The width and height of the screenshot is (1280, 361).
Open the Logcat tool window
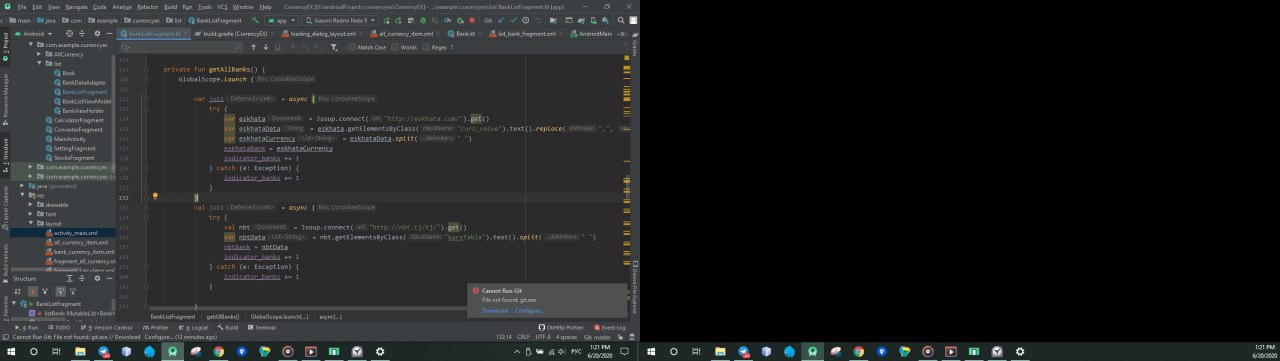click(194, 327)
